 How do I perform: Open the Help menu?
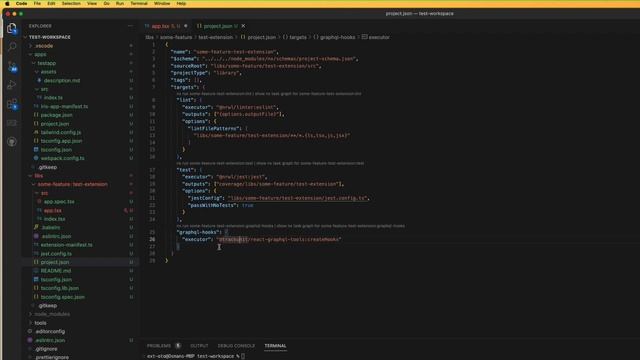(x=181, y=3)
